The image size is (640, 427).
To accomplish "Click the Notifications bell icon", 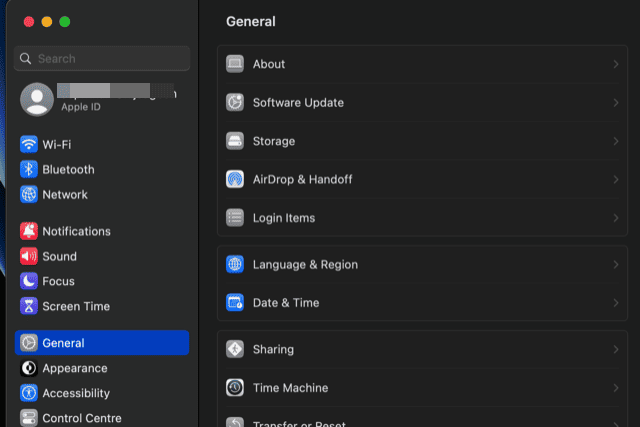I will coord(29,231).
